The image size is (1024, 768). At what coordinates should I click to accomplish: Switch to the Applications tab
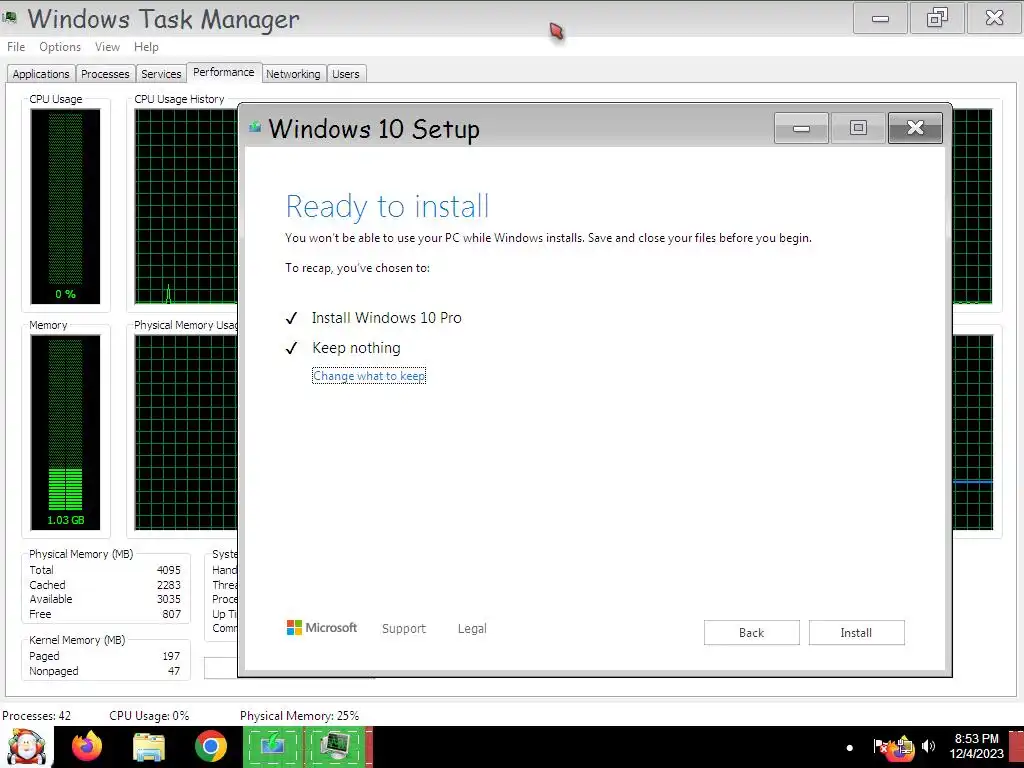(40, 74)
